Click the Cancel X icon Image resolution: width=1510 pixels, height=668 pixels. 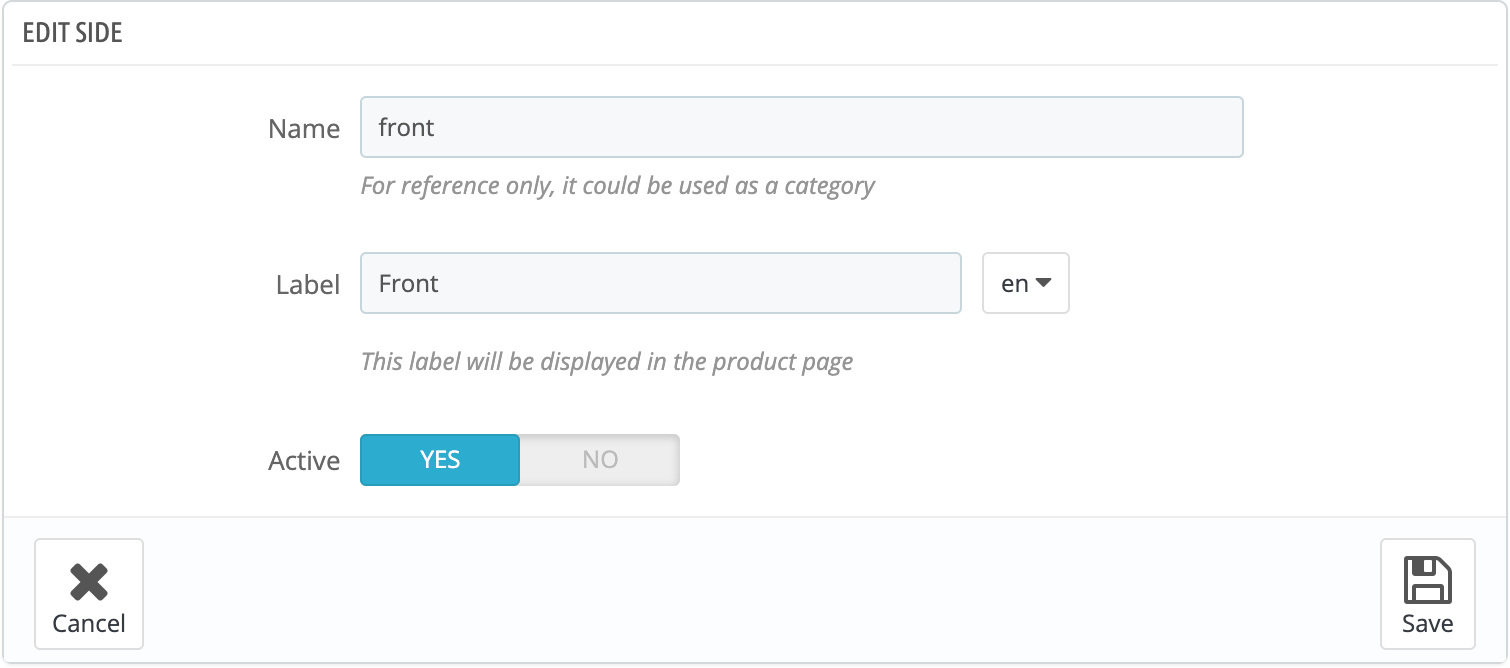[89, 582]
